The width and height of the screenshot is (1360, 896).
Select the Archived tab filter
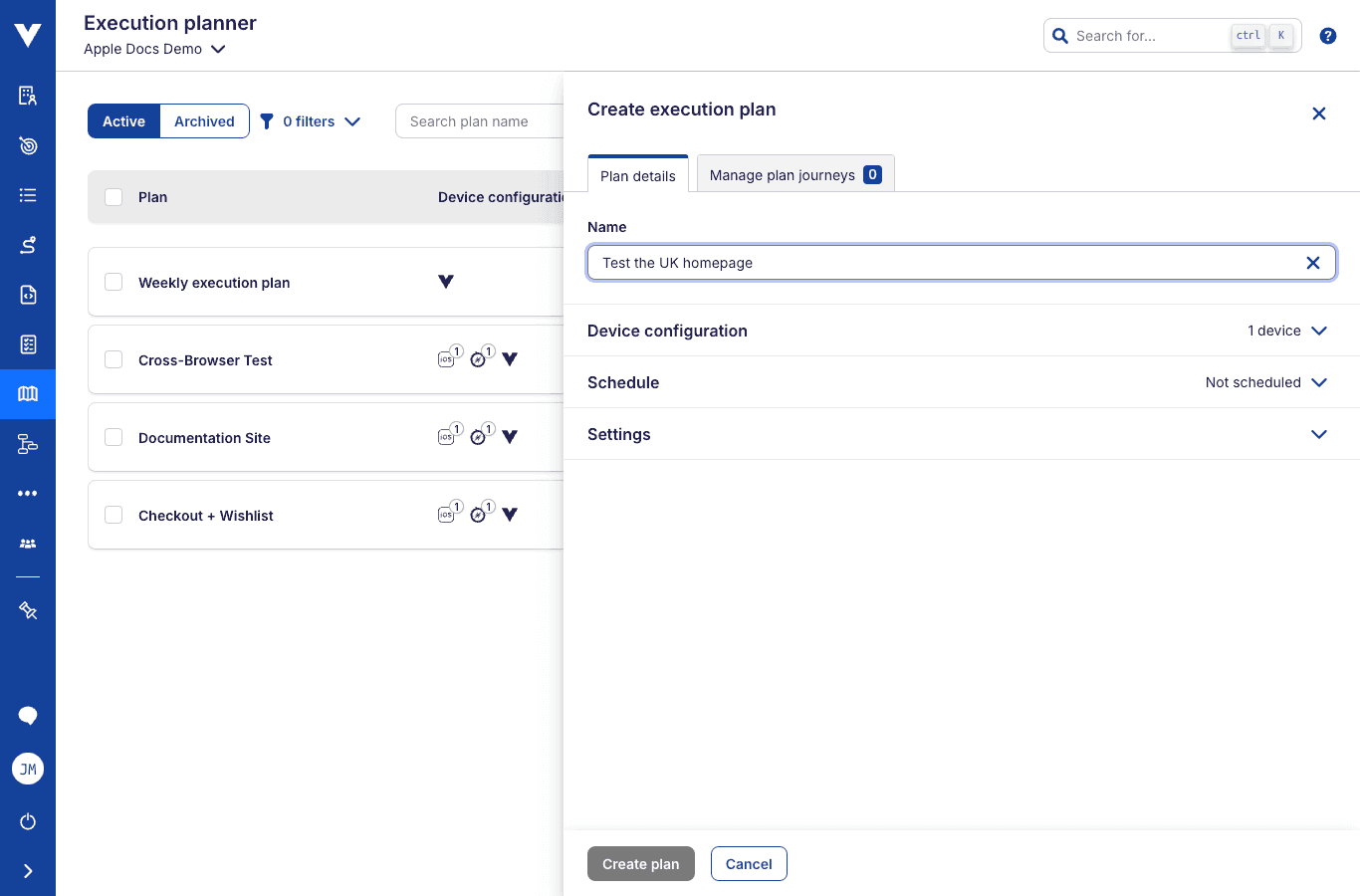203,120
